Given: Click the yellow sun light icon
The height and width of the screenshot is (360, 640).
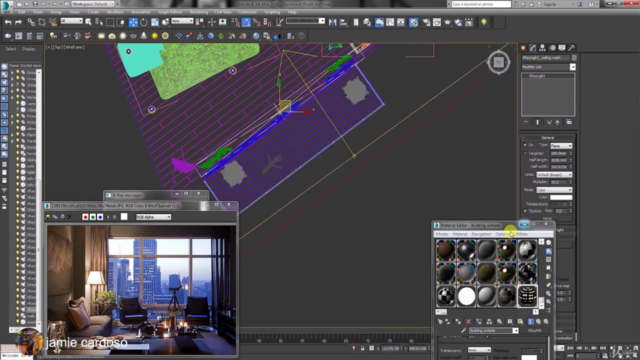Looking at the screenshot, I should click(x=154, y=36).
